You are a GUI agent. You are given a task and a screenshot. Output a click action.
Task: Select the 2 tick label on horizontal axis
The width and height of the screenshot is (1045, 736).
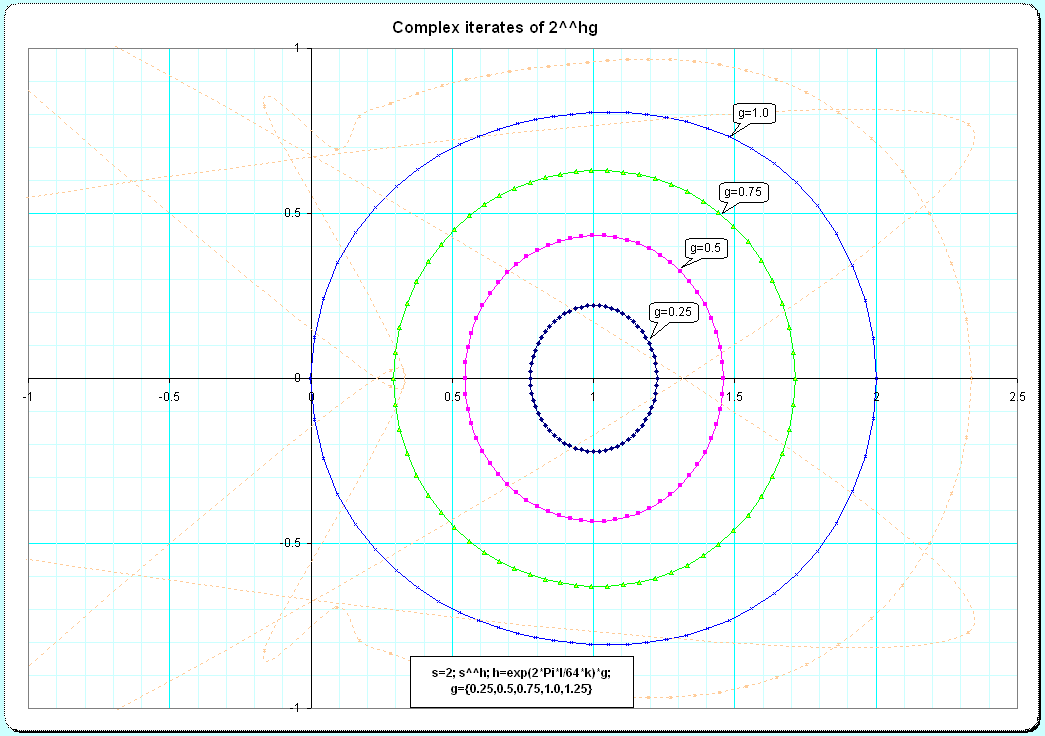pyautogui.click(x=877, y=396)
